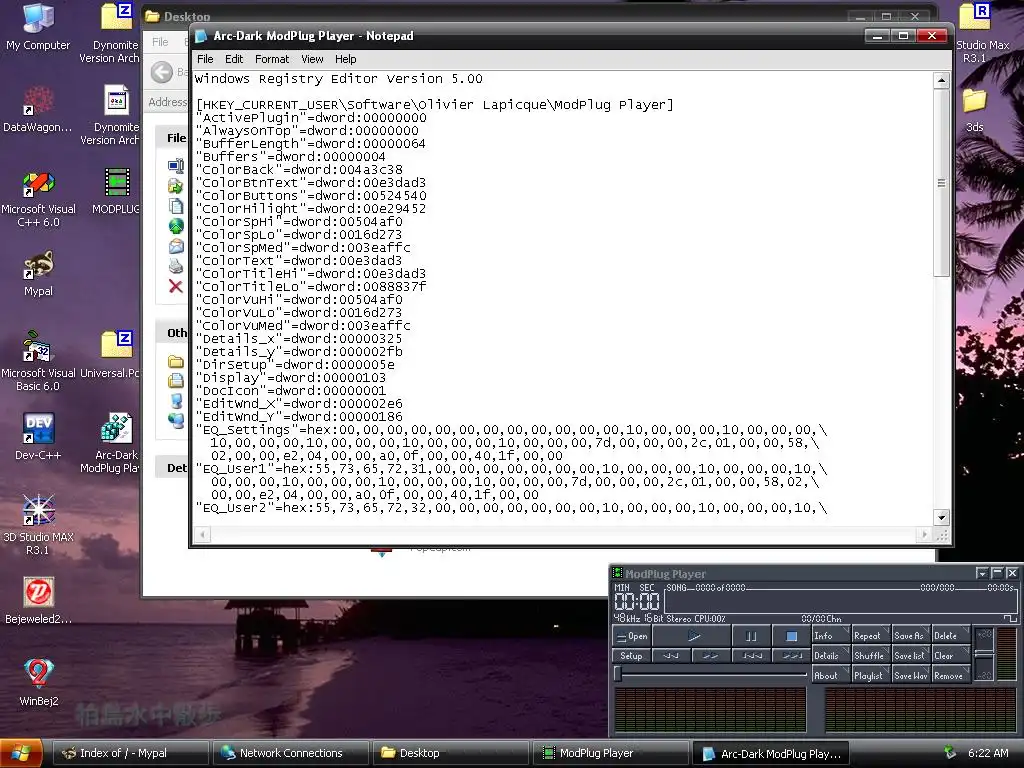The height and width of the screenshot is (768, 1024).
Task: Select the 3ds folder on desktop
Action: click(974, 109)
